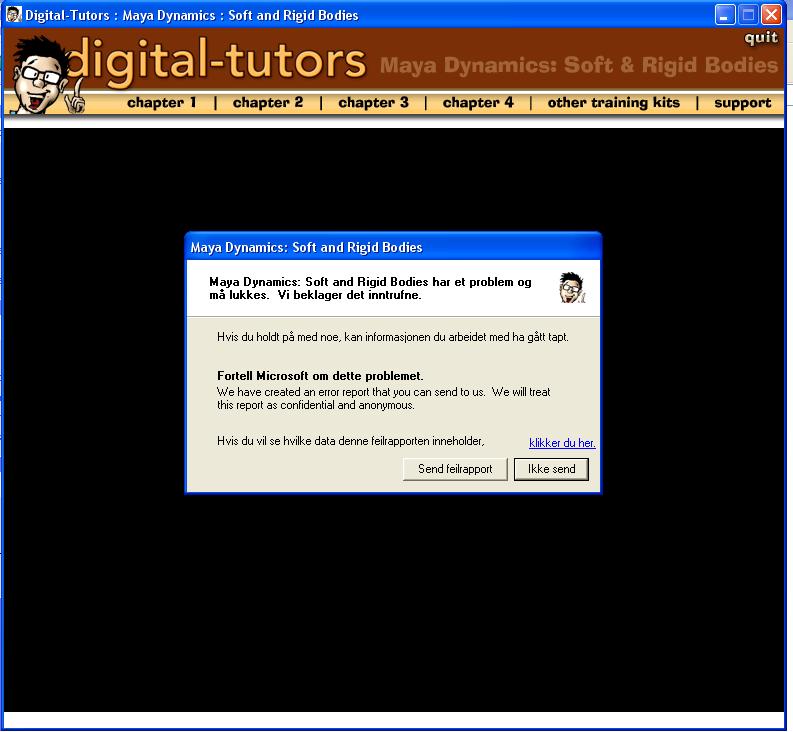Click the 'We have created an error report' text
The height and width of the screenshot is (732, 793).
tap(383, 399)
